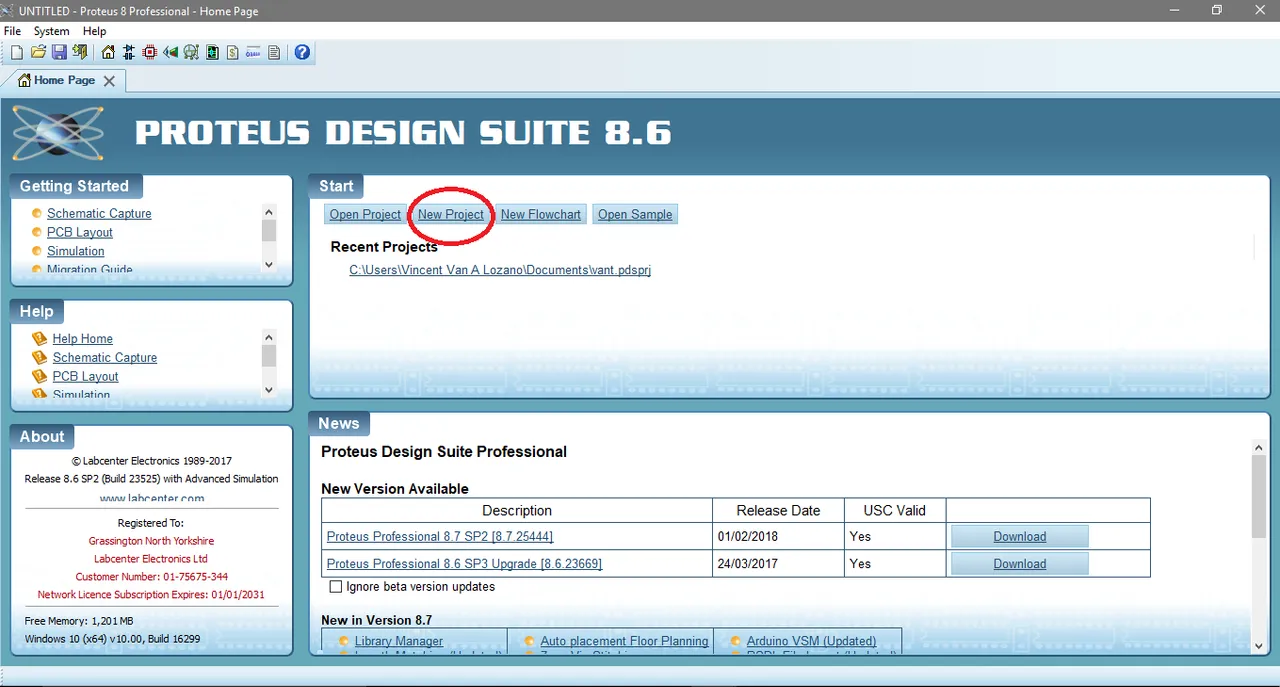Image resolution: width=1280 pixels, height=687 pixels.
Task: Click the bullet icon beside PCB Layout in Getting Started
Action: [37, 232]
